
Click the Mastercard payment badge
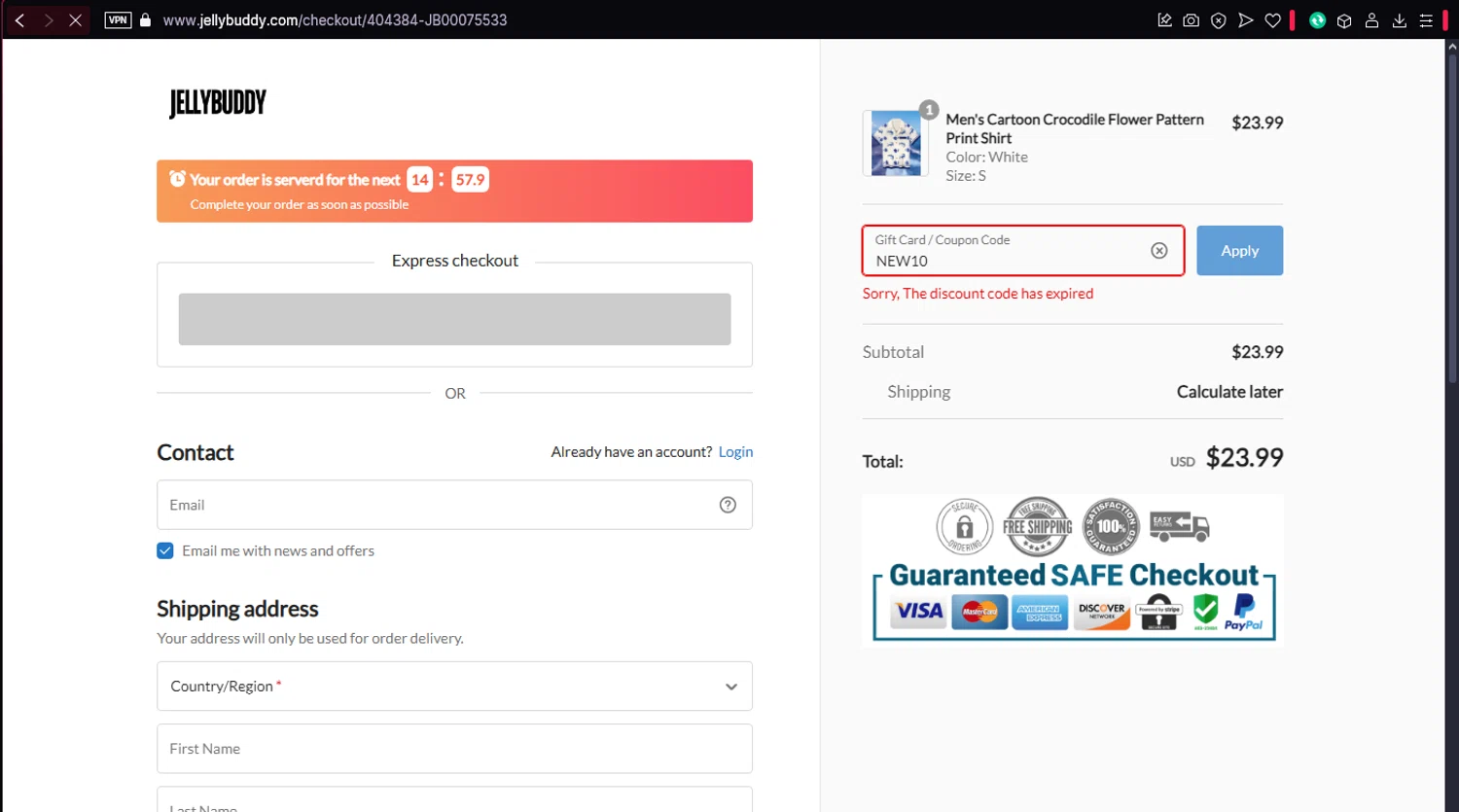tap(979, 612)
